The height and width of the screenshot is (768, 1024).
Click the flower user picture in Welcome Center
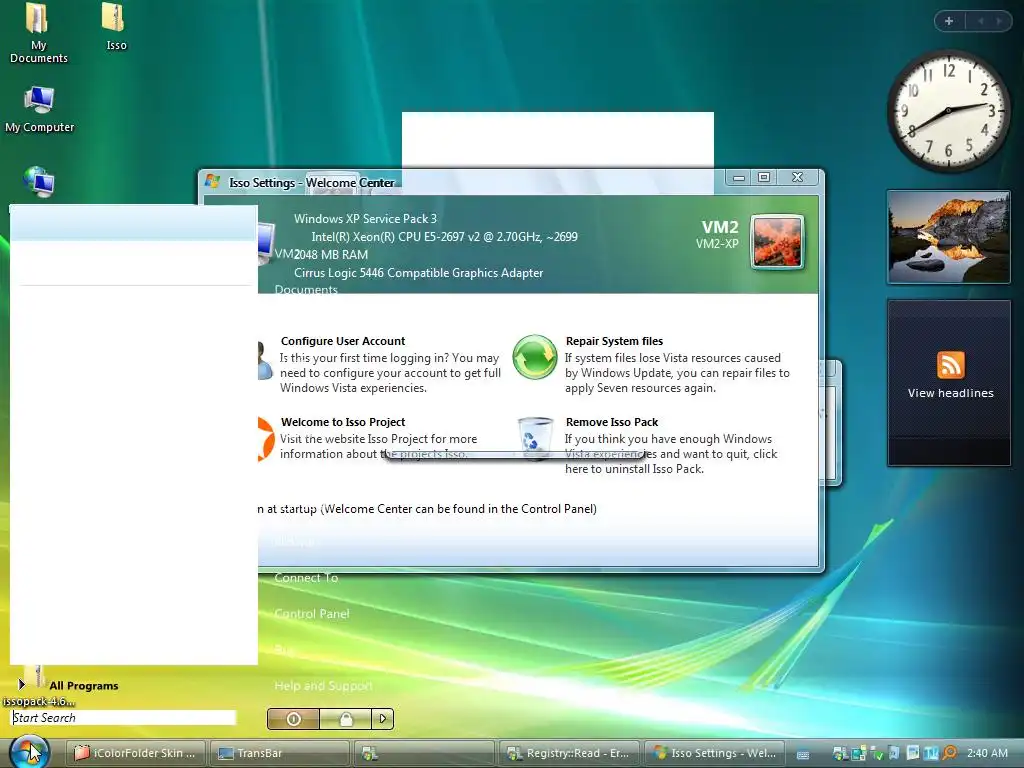777,242
